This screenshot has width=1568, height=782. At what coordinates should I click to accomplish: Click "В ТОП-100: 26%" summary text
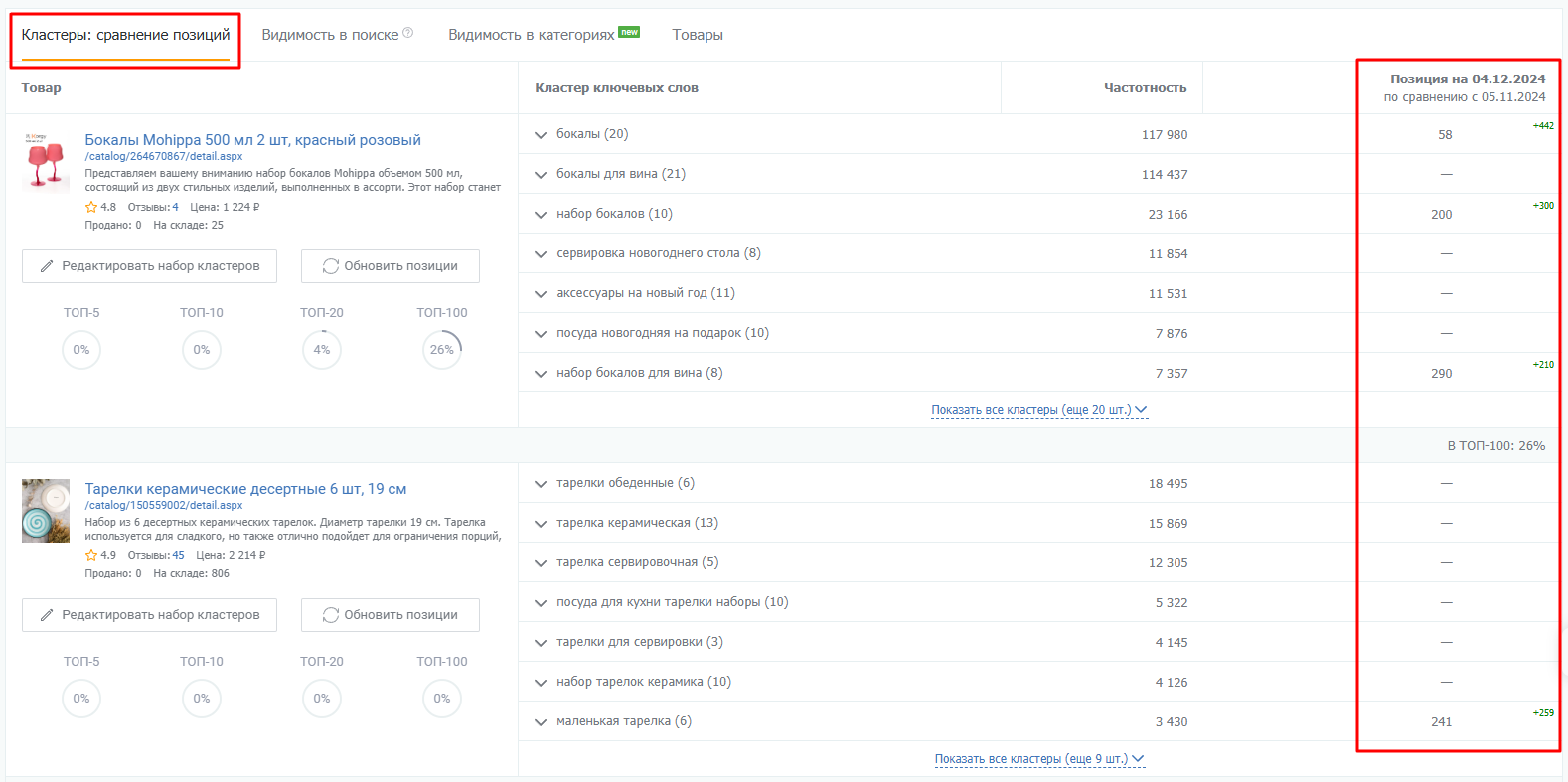(x=1496, y=446)
